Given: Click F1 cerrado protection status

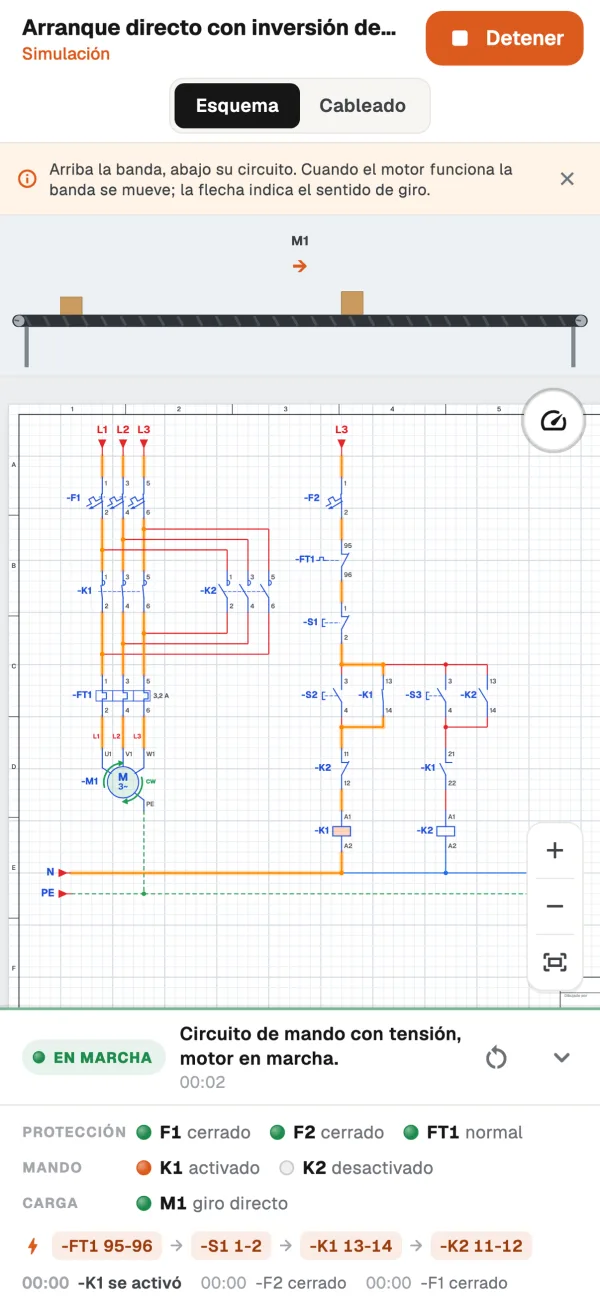Looking at the screenshot, I should [x=193, y=1133].
